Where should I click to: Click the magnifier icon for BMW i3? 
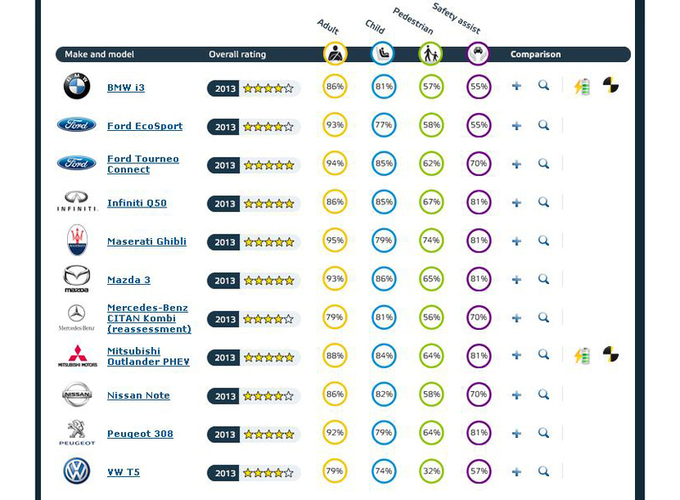point(543,87)
